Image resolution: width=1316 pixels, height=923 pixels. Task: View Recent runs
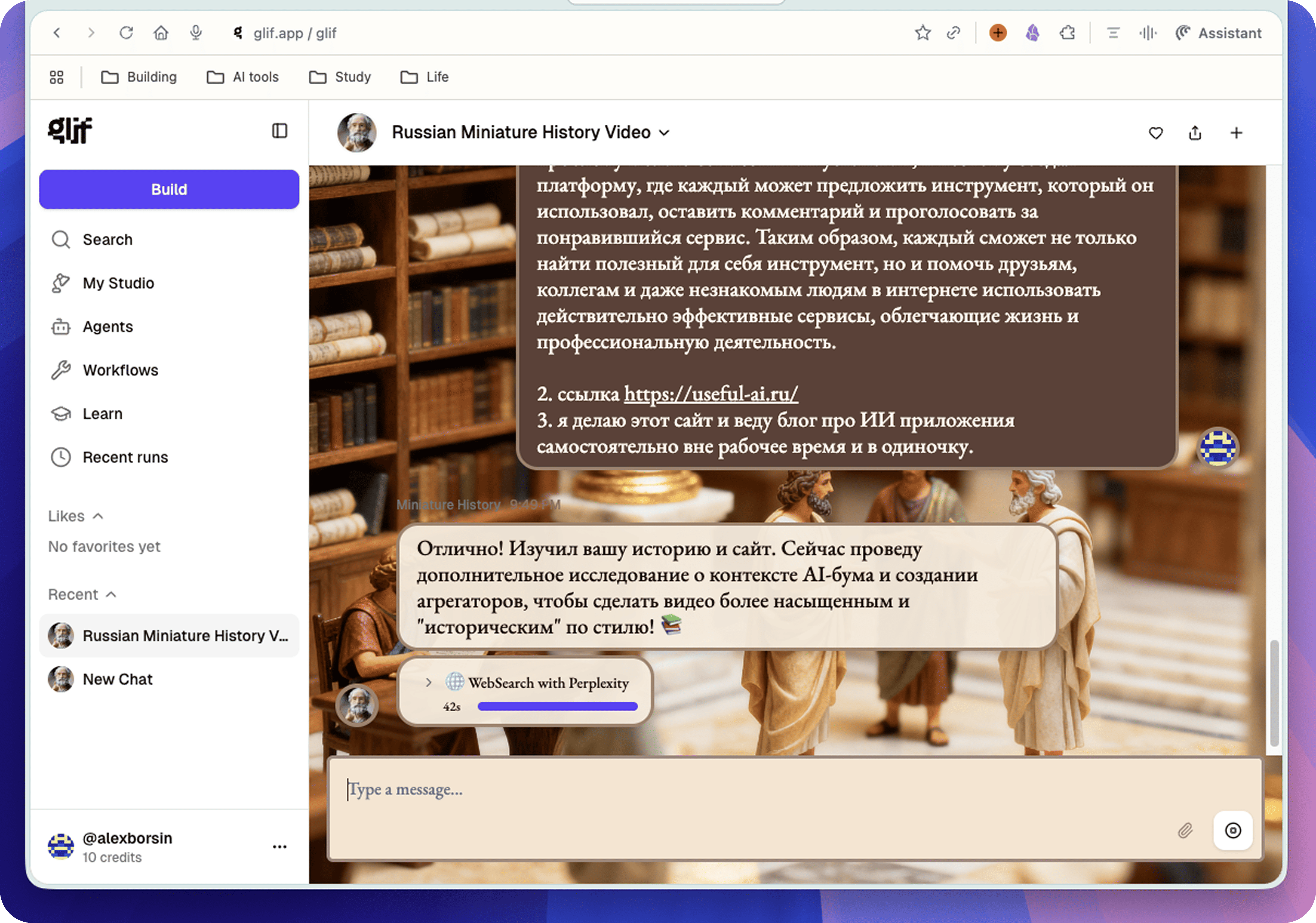click(x=125, y=457)
